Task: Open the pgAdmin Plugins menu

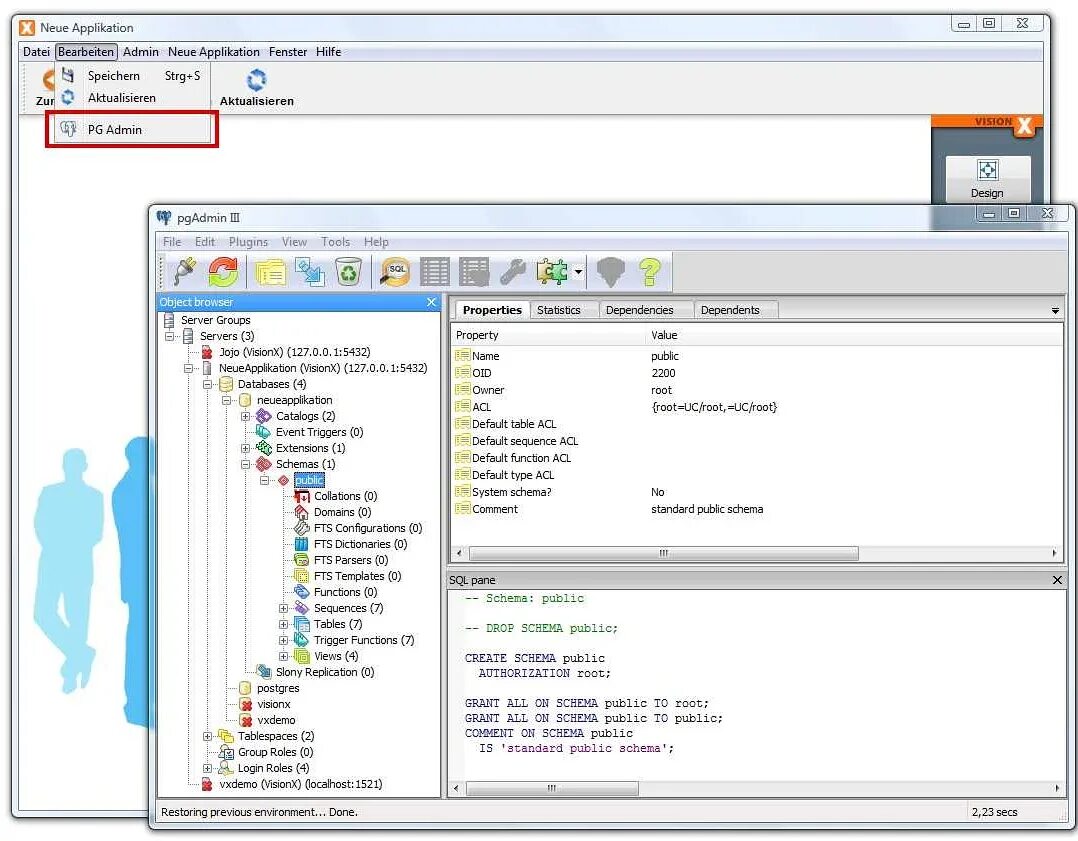Action: coord(248,241)
